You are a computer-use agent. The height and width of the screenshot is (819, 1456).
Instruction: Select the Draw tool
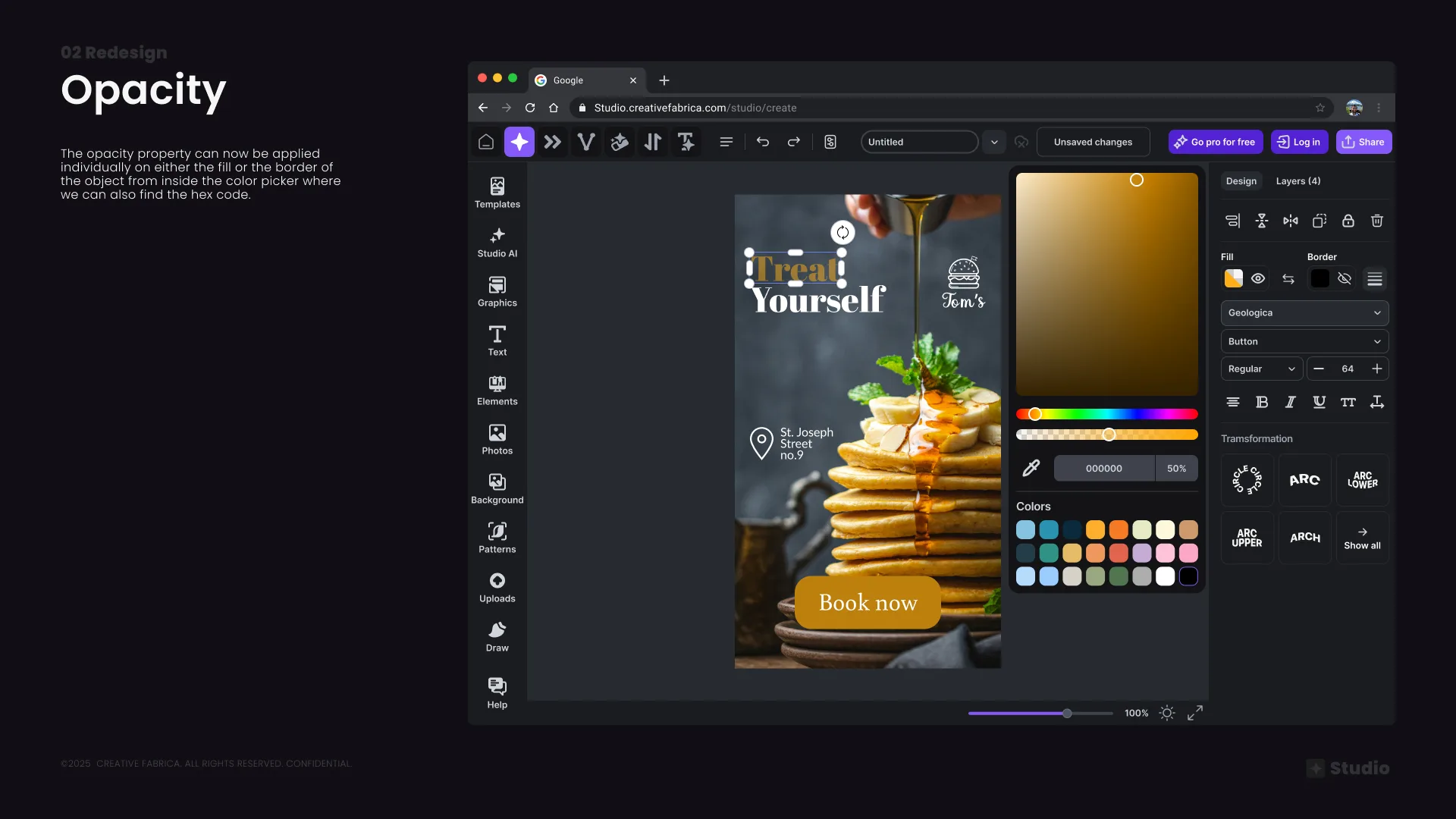[x=497, y=636]
